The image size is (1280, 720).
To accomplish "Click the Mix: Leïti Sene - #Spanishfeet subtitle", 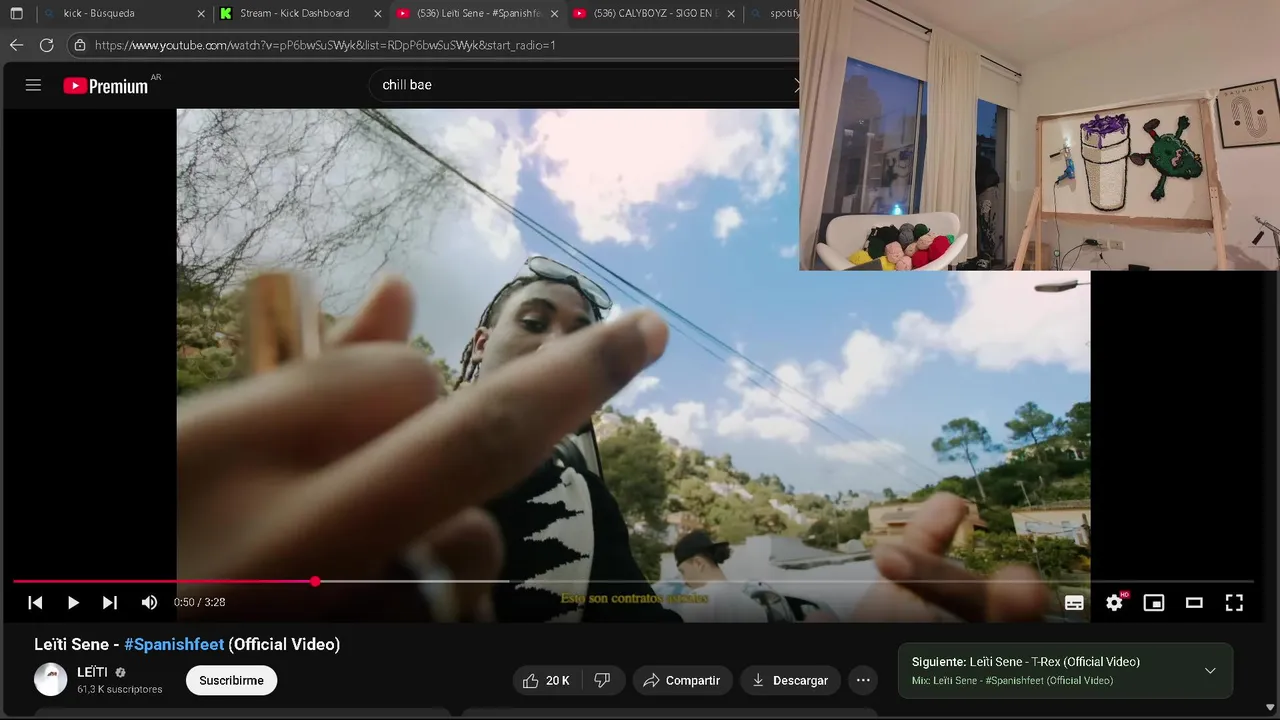I will click(x=1012, y=681).
